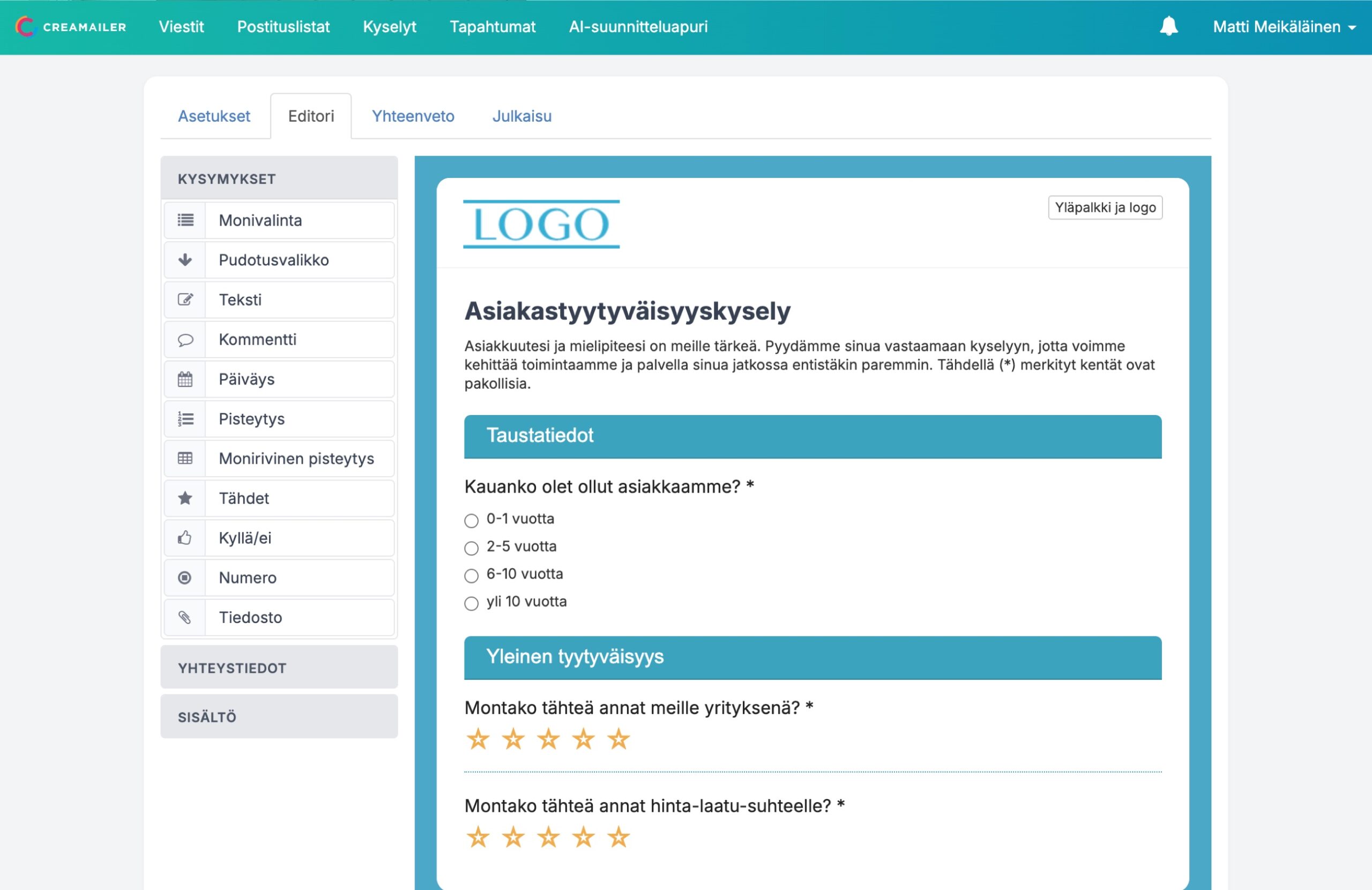
Task: Click the Päiväys calendar icon
Action: [x=185, y=380]
